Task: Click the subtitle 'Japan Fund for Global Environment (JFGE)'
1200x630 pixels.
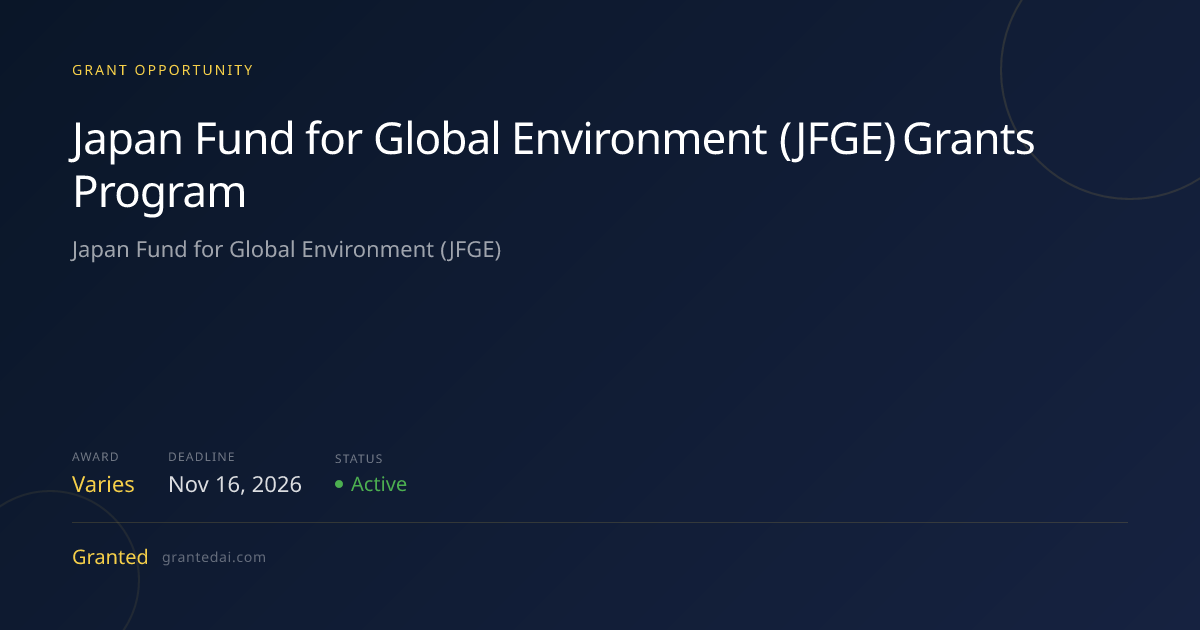Action: point(286,249)
